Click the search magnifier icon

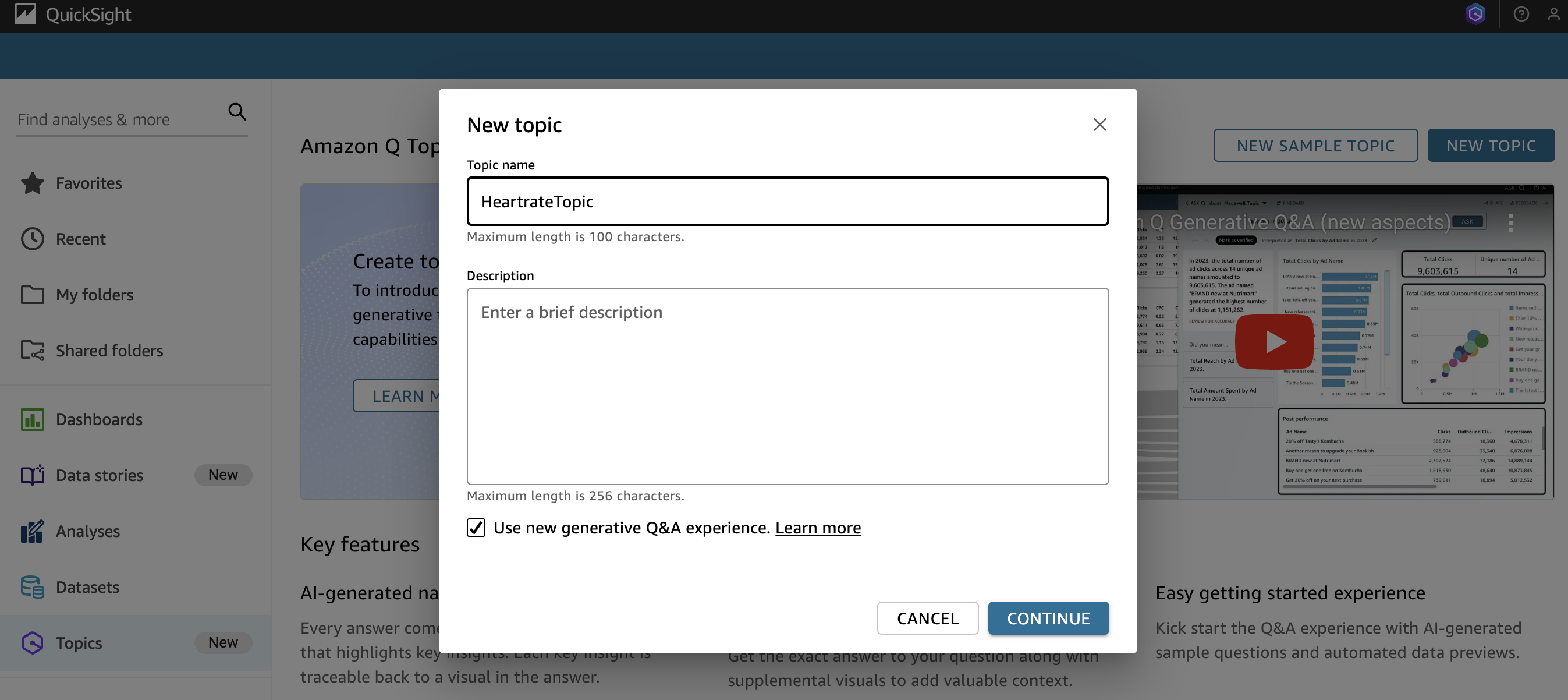(x=237, y=111)
